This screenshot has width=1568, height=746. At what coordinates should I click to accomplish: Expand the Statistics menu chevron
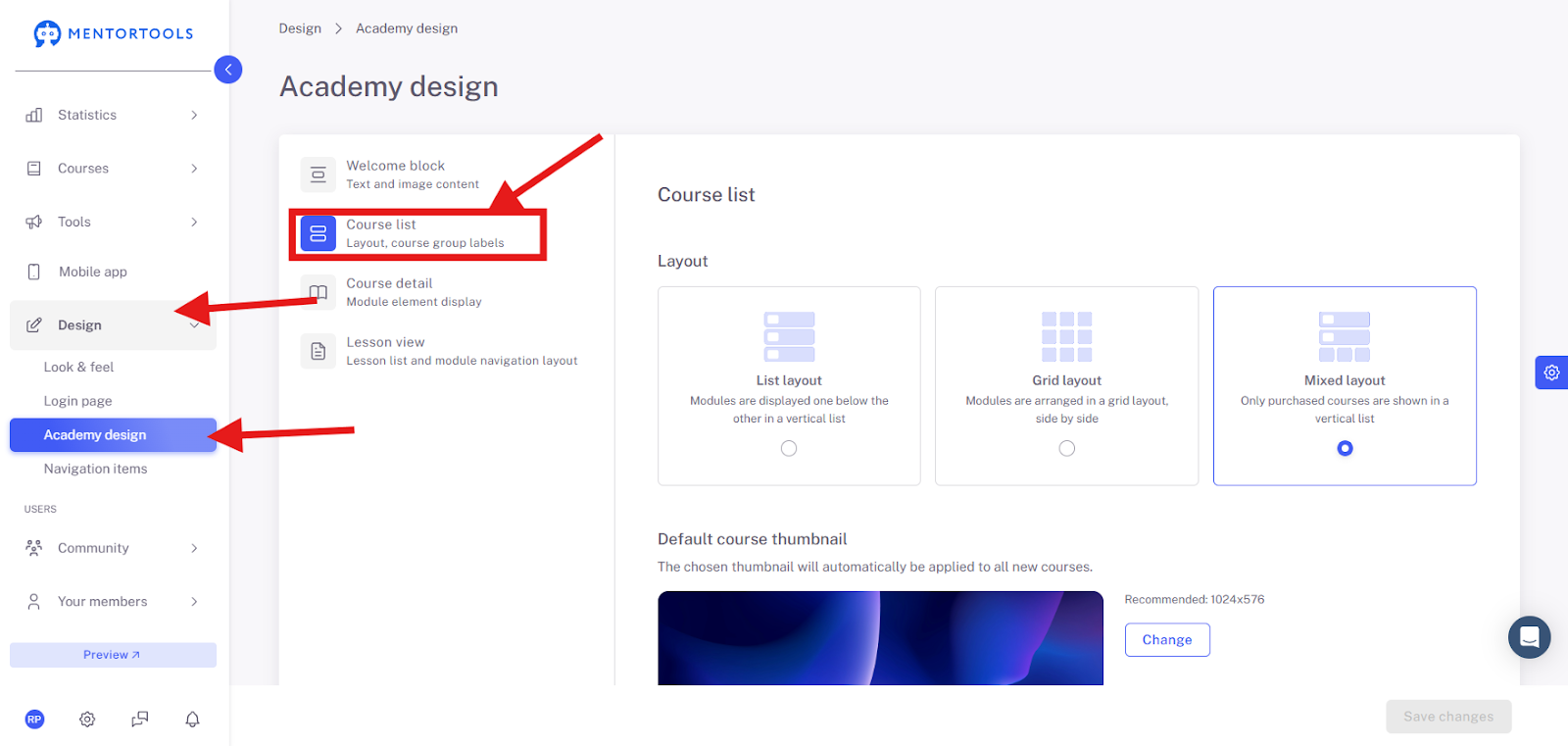coord(194,115)
